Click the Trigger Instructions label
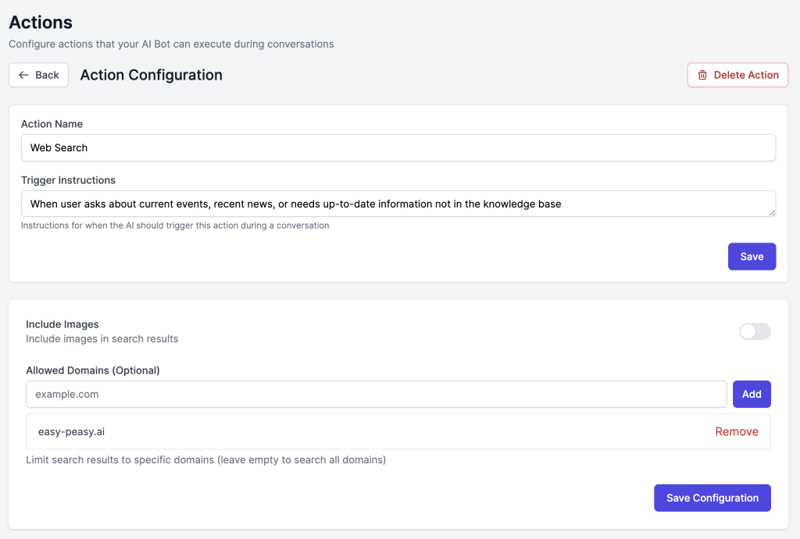 68,180
